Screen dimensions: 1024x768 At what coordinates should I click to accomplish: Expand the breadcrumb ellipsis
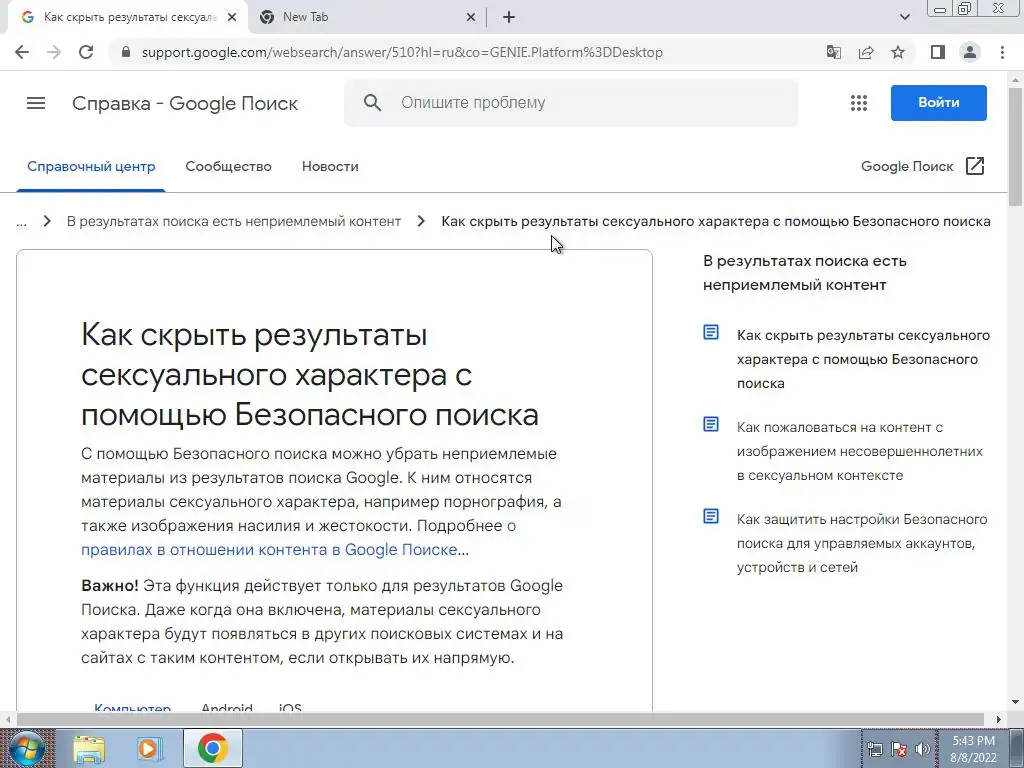pos(22,221)
